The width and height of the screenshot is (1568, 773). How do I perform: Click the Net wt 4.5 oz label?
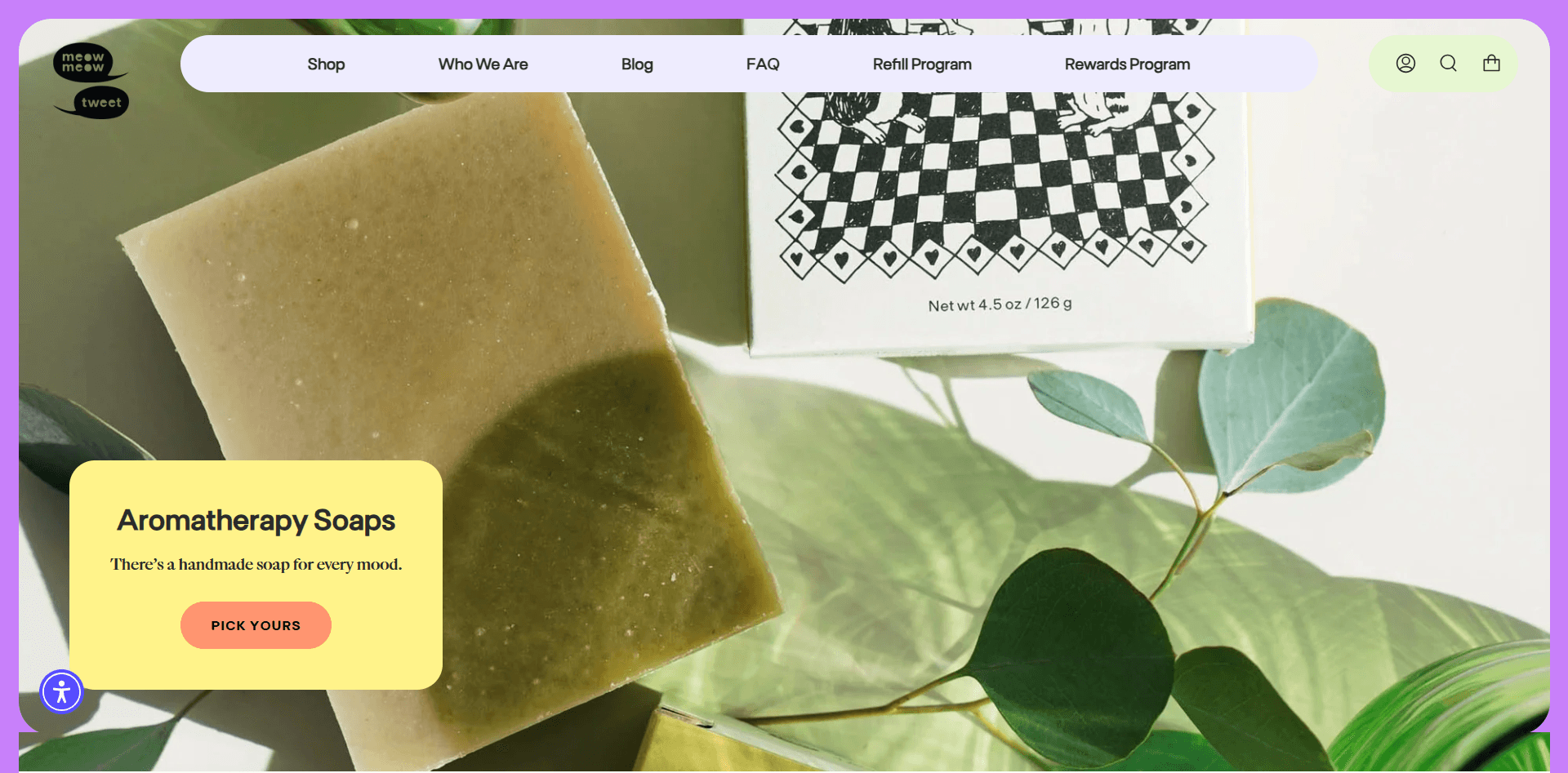[1000, 304]
